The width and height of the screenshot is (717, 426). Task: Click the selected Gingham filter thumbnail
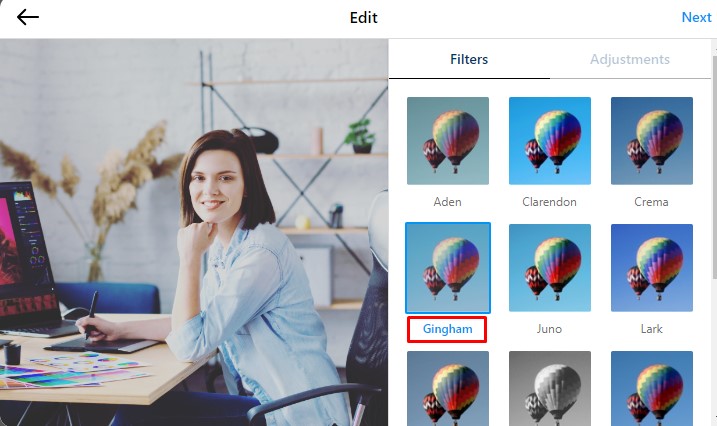[x=448, y=268]
